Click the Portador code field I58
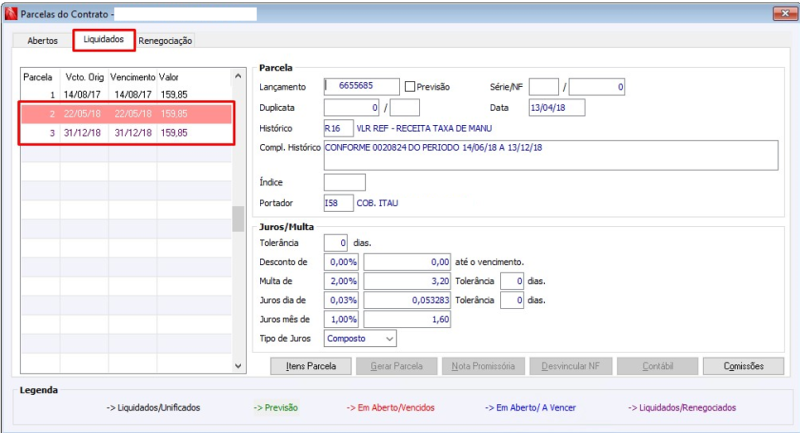This screenshot has width=800, height=433. point(338,202)
